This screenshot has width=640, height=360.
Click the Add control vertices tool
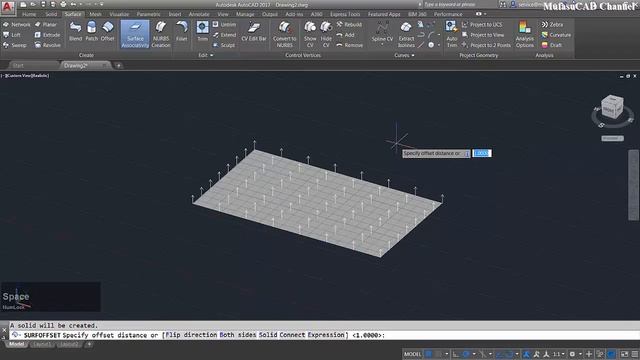coord(345,35)
